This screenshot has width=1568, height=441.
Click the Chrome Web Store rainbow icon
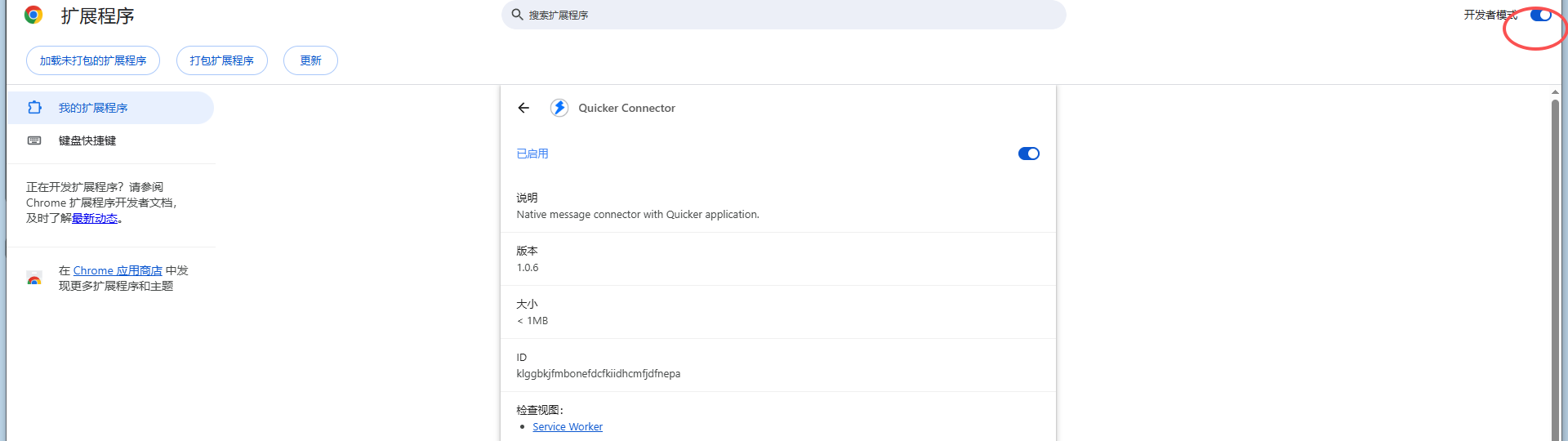(34, 278)
